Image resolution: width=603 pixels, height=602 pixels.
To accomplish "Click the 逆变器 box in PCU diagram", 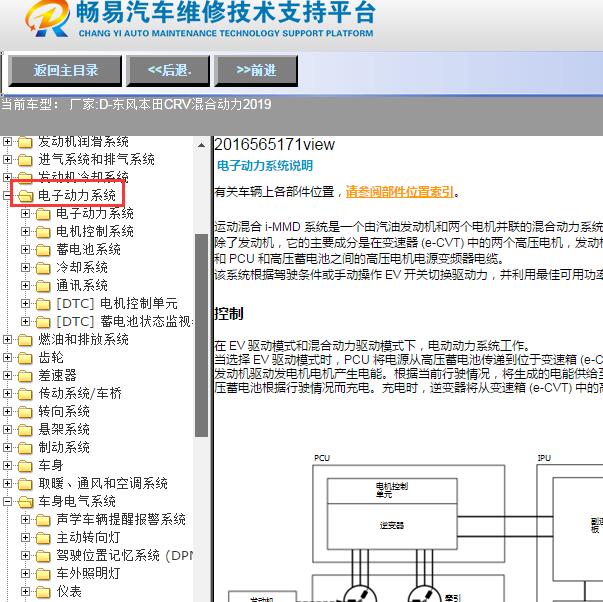I will (392, 525).
